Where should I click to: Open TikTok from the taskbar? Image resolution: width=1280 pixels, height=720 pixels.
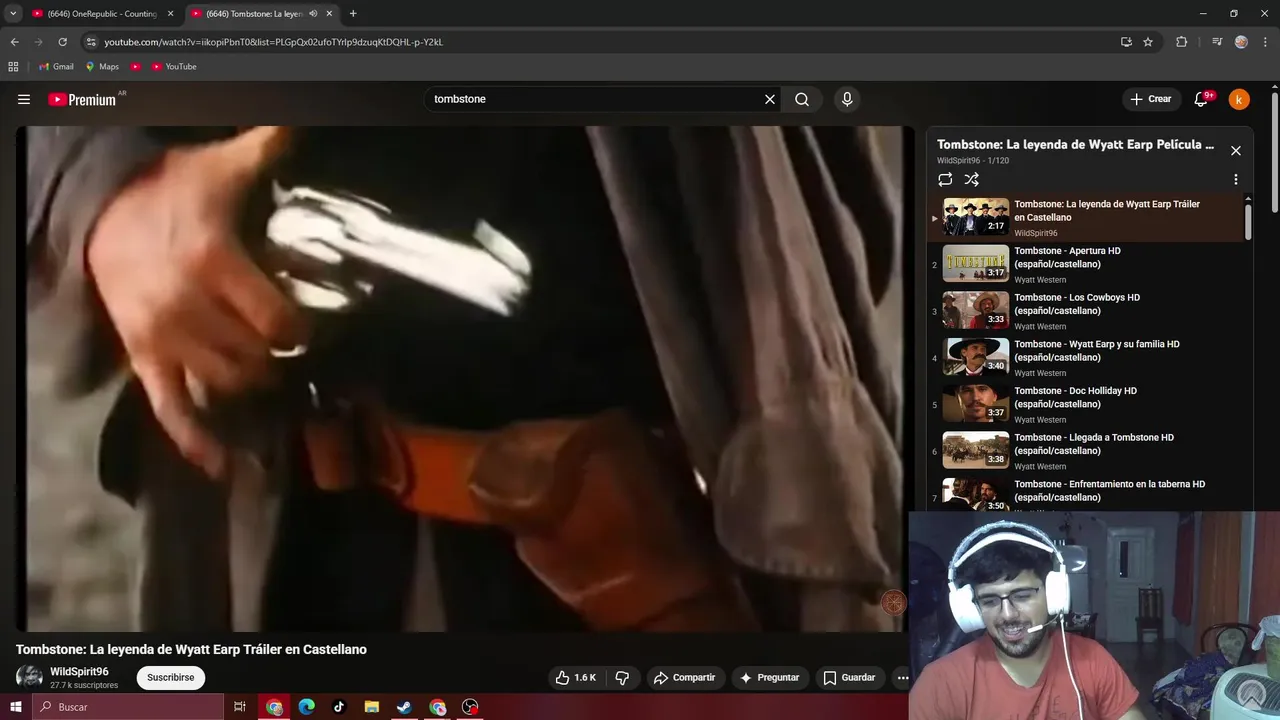[339, 707]
